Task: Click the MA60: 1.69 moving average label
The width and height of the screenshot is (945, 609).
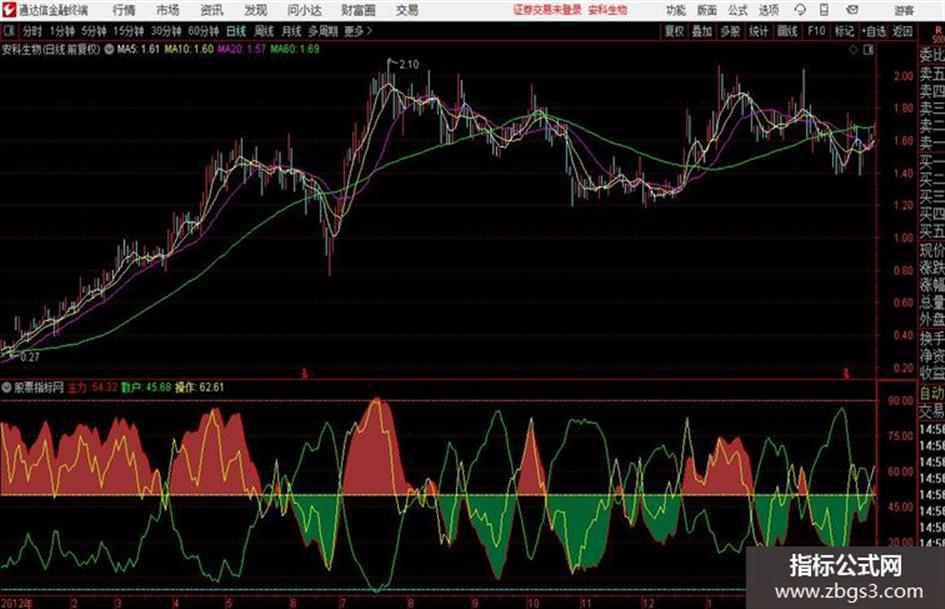Action: (x=295, y=49)
